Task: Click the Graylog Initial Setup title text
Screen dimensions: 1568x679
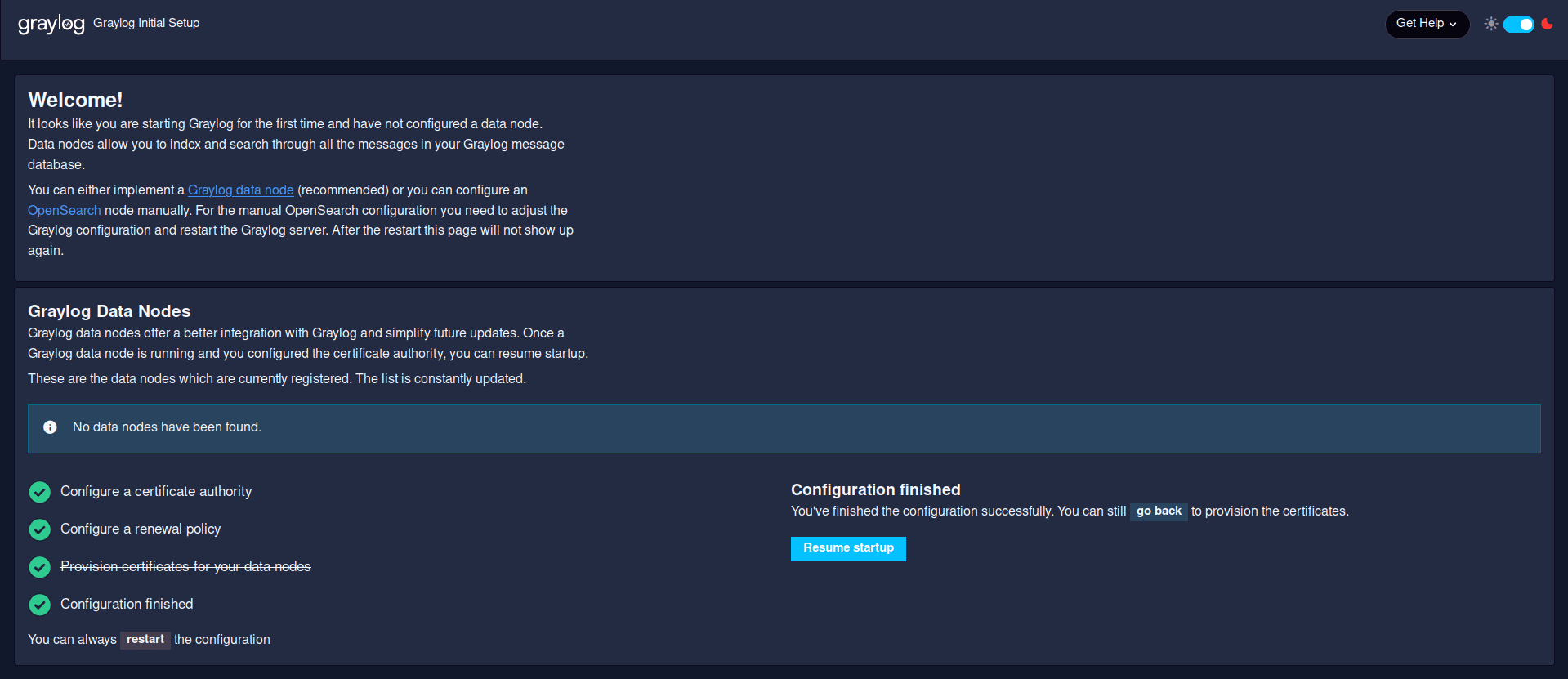Action: 146,23
